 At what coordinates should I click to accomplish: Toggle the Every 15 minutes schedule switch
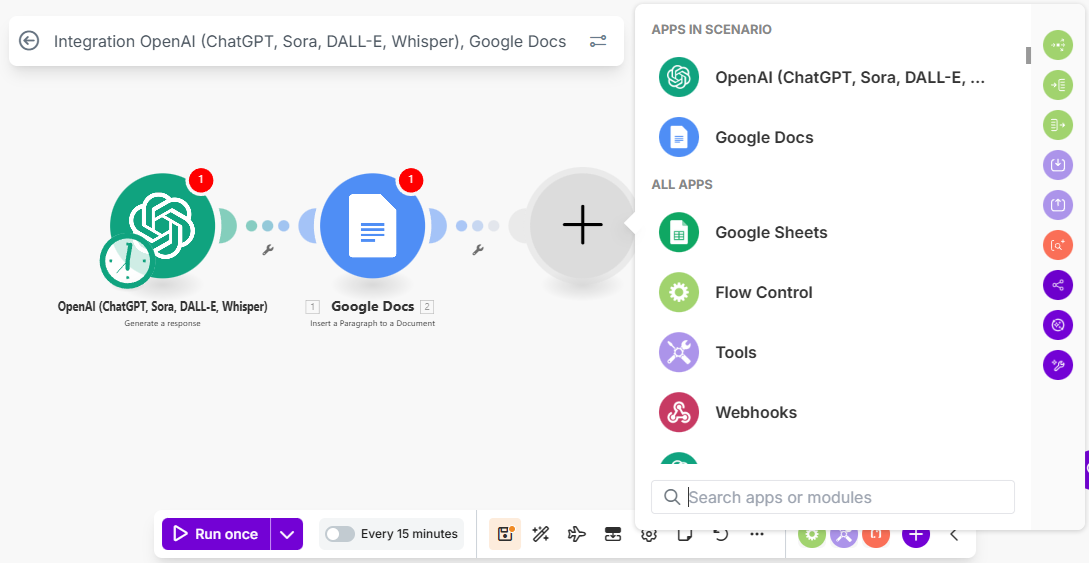[x=340, y=534]
